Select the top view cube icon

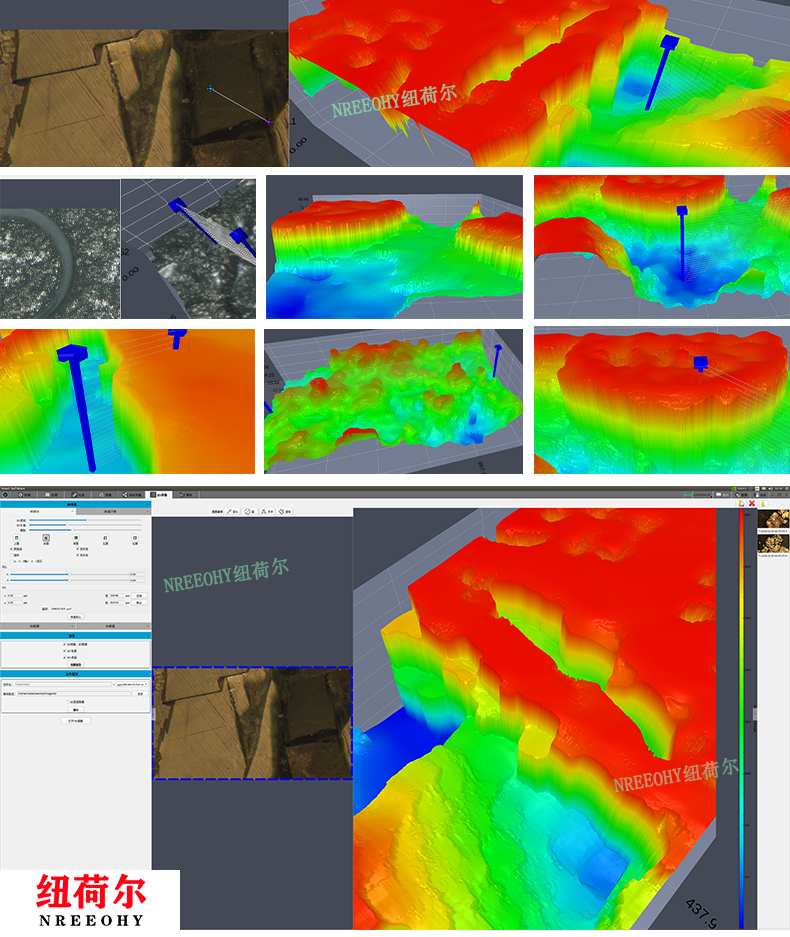17,538
